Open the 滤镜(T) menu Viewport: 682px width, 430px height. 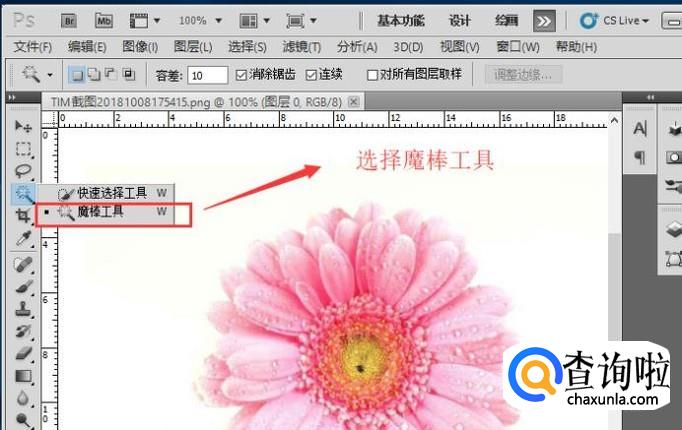pos(301,47)
